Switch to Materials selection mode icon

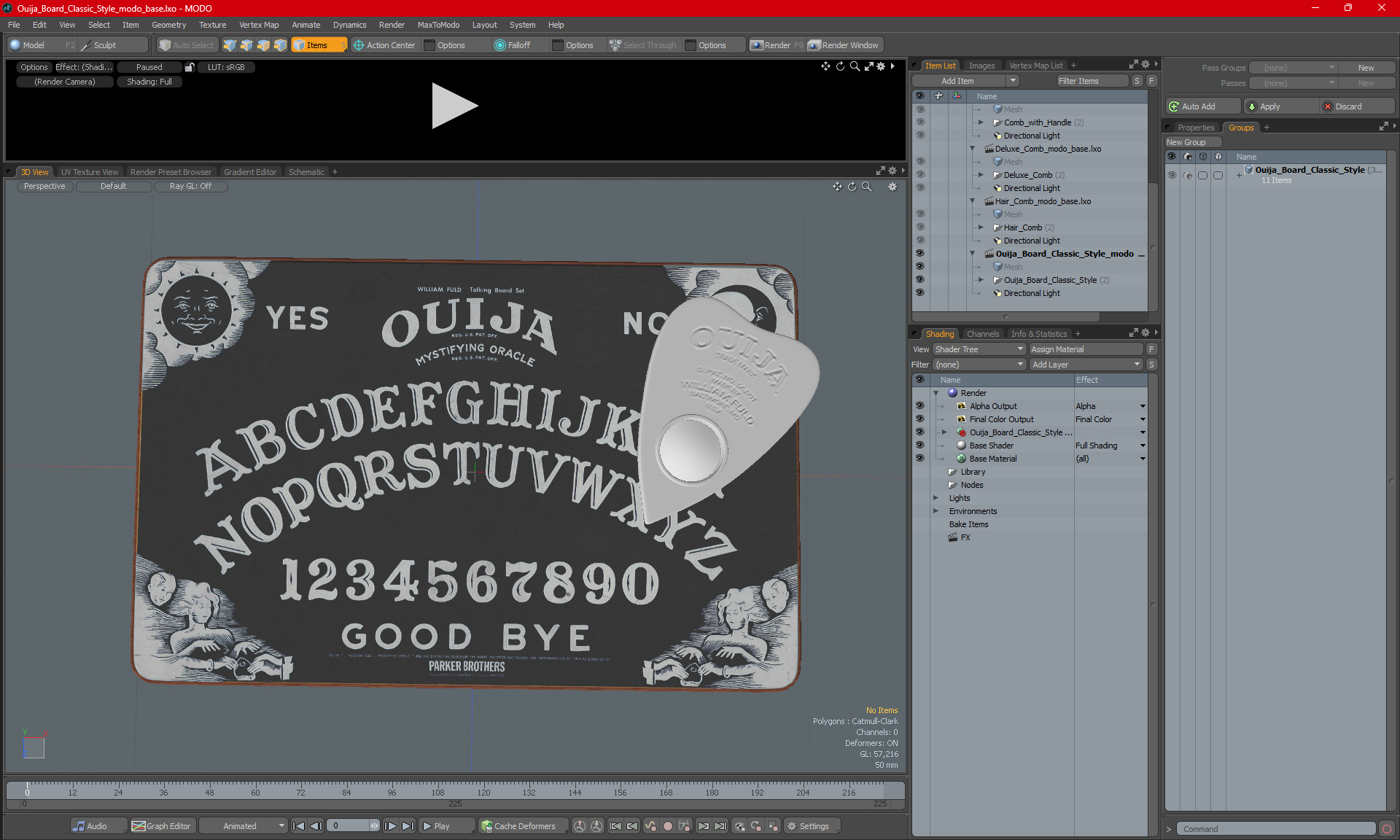280,45
